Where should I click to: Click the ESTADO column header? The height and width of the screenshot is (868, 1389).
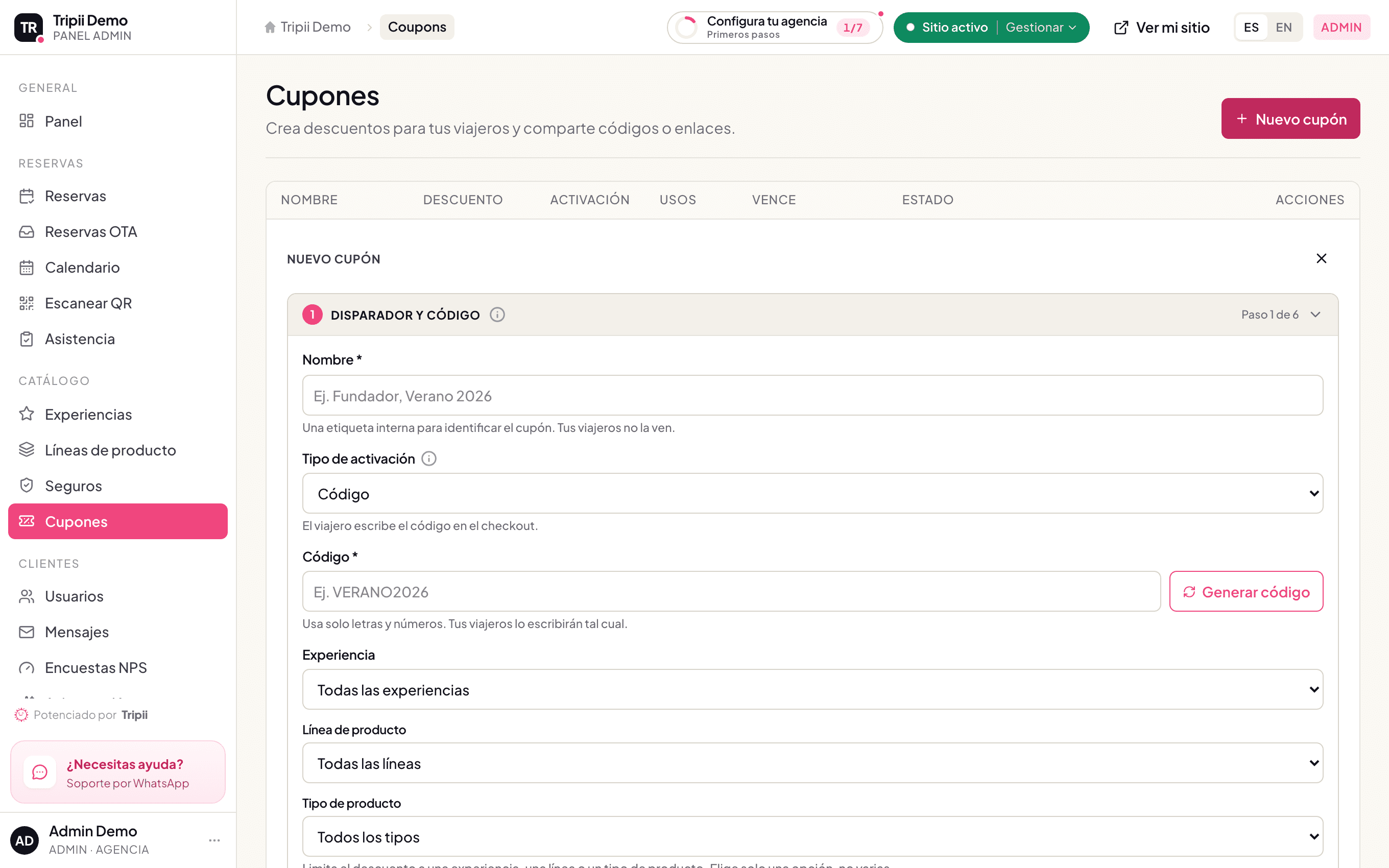tap(927, 200)
